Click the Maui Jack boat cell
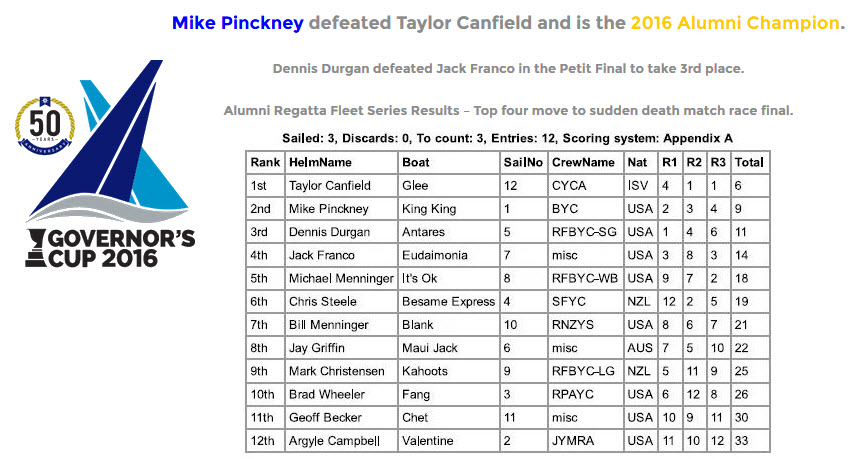 [427, 348]
